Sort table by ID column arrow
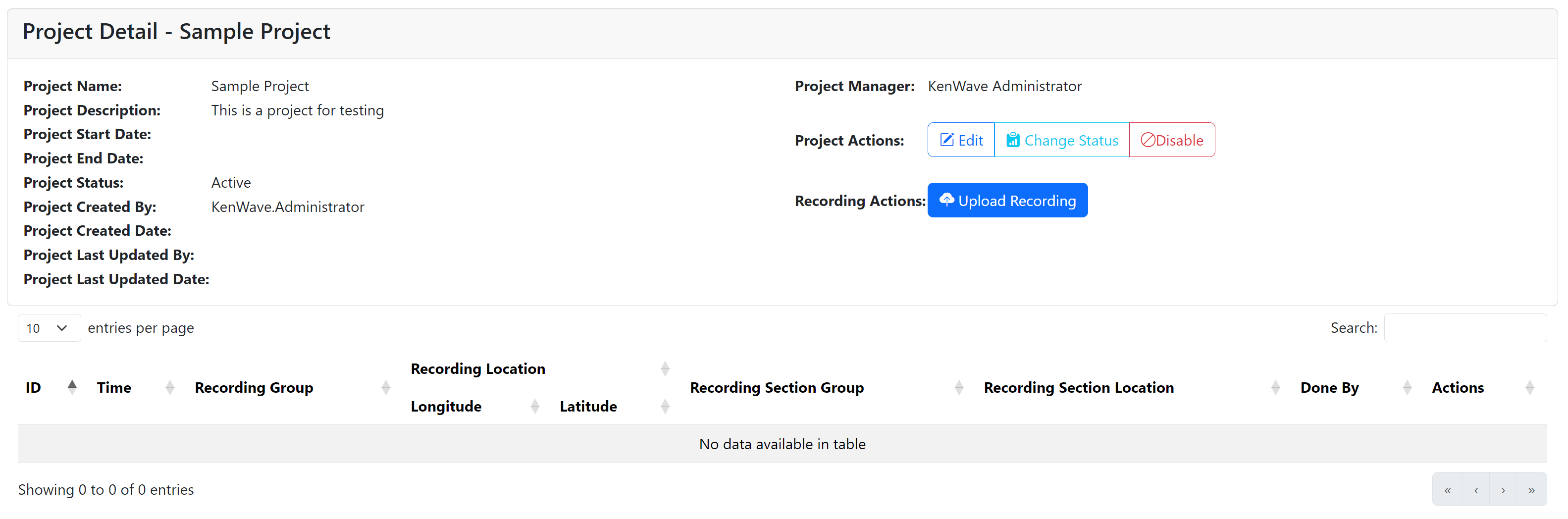 point(72,387)
